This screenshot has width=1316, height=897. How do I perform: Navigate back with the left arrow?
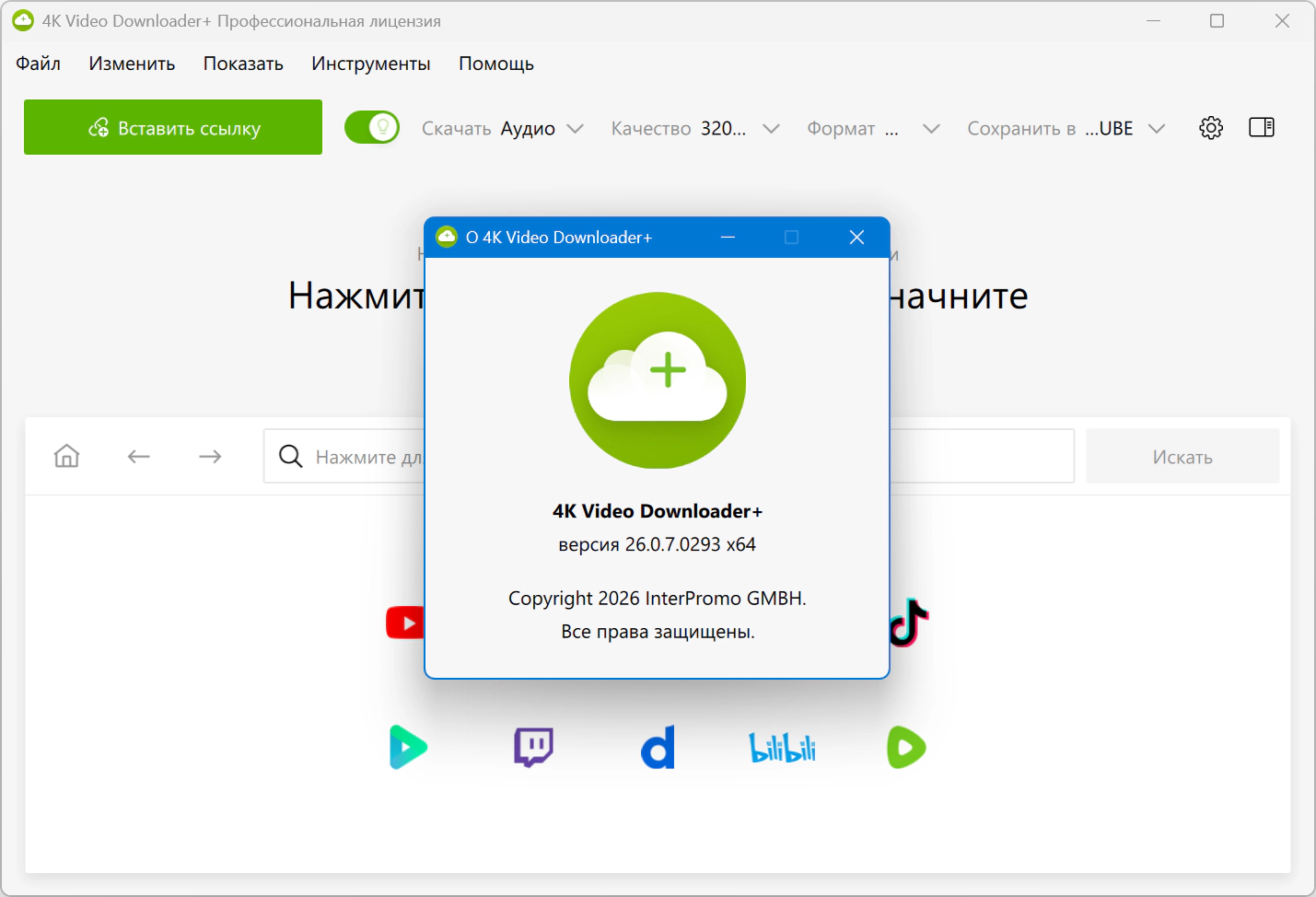139,456
